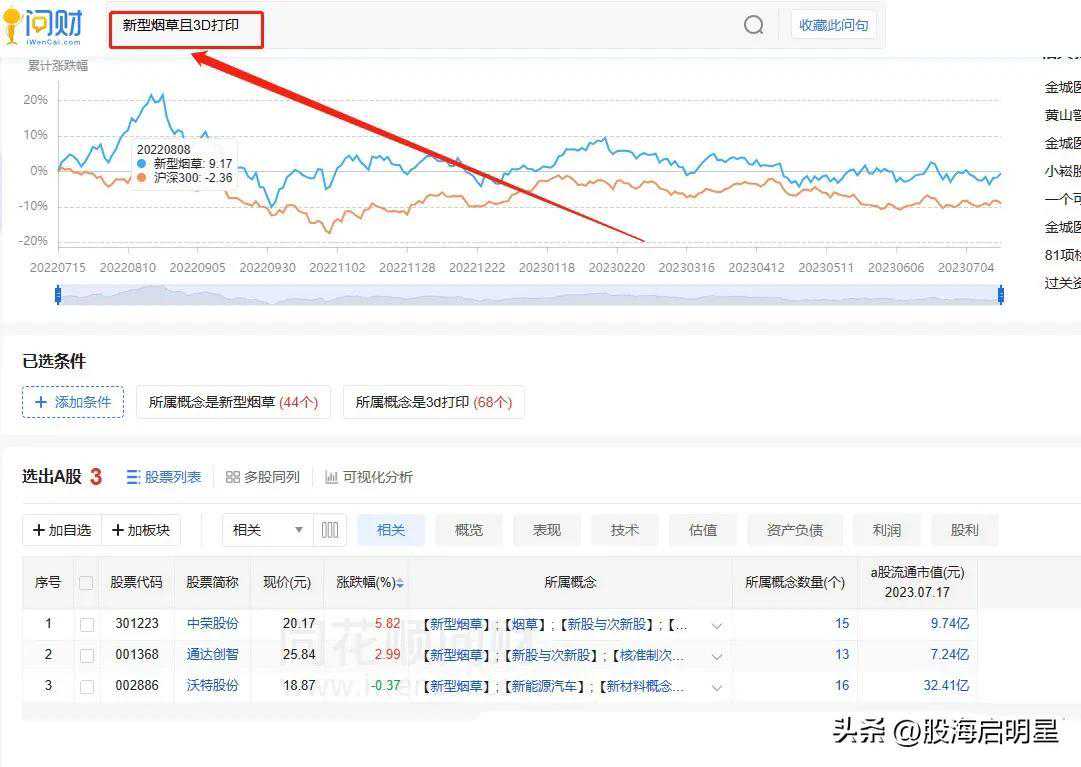Open the iWencai logo homepage
The width and height of the screenshot is (1081, 767).
click(x=43, y=25)
